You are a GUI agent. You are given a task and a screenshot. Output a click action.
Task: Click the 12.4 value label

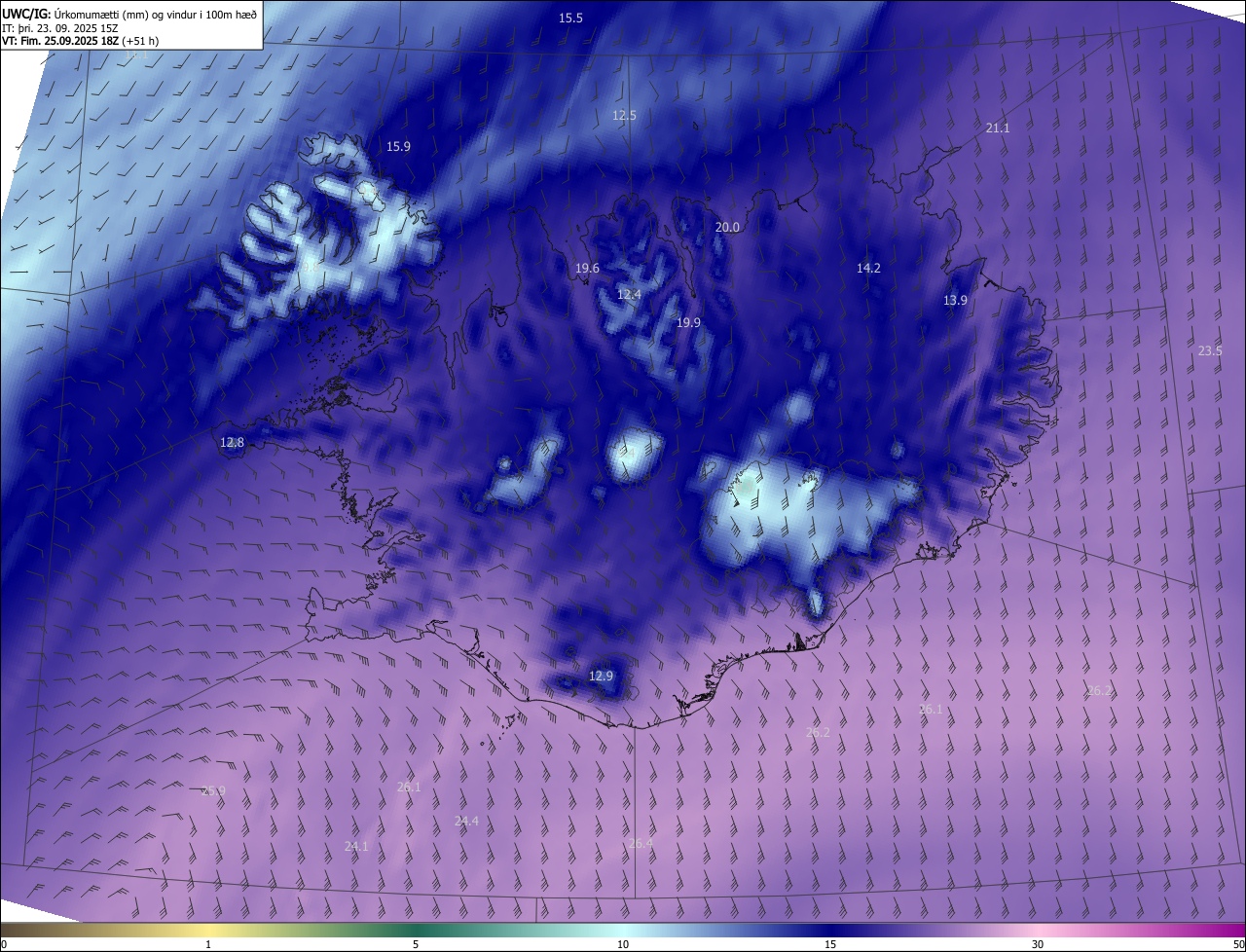629,295
